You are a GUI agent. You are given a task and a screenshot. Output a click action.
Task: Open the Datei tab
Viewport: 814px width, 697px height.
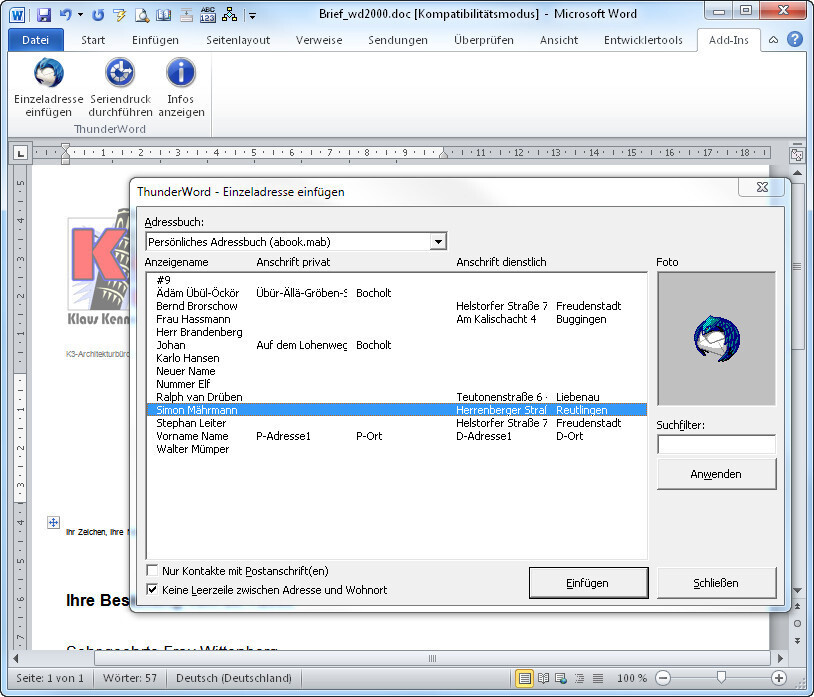click(35, 40)
